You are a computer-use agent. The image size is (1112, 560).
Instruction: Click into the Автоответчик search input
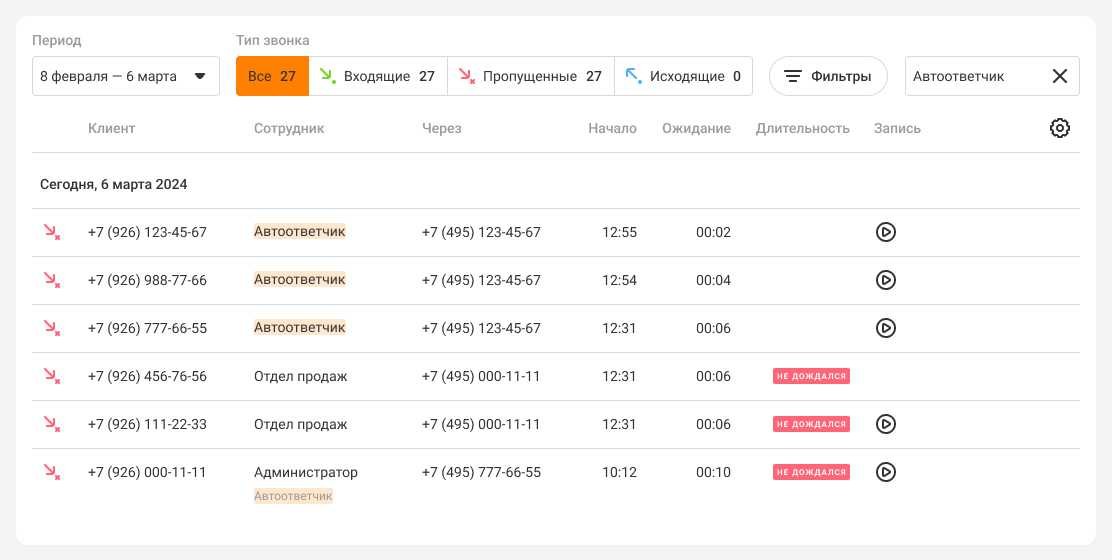(x=970, y=76)
